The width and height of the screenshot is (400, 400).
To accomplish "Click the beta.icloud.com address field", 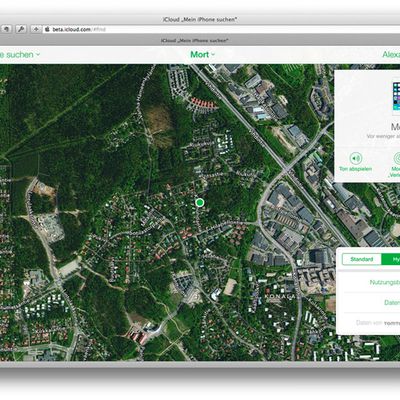I will (221, 29).
